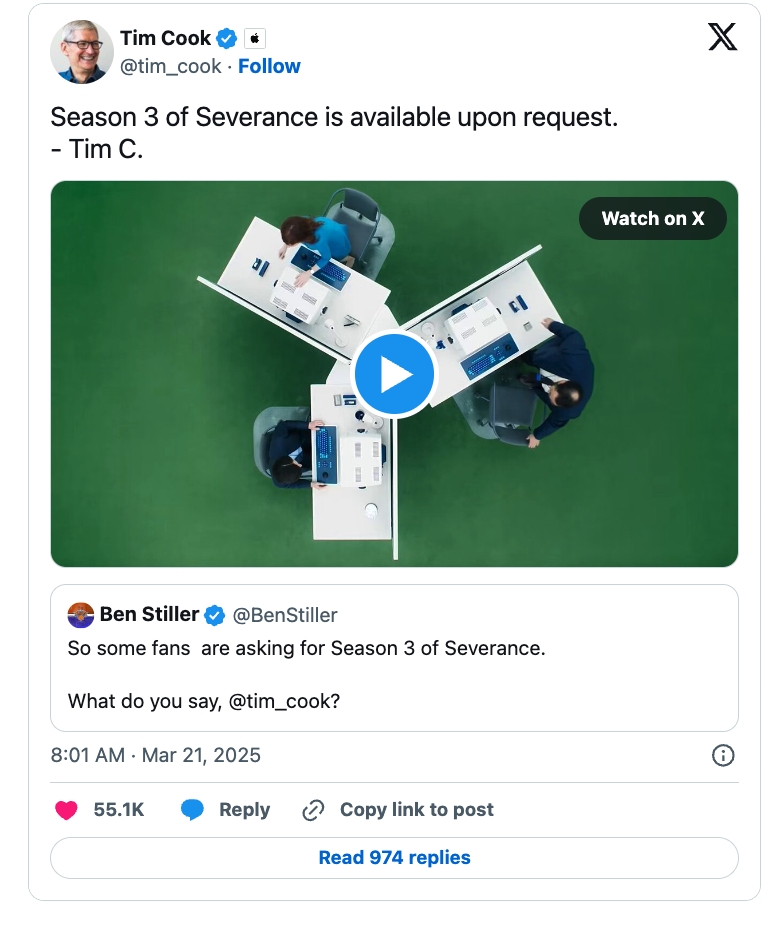This screenshot has width=780, height=932.
Task: Click the Apple affiliation badge
Action: (x=255, y=39)
